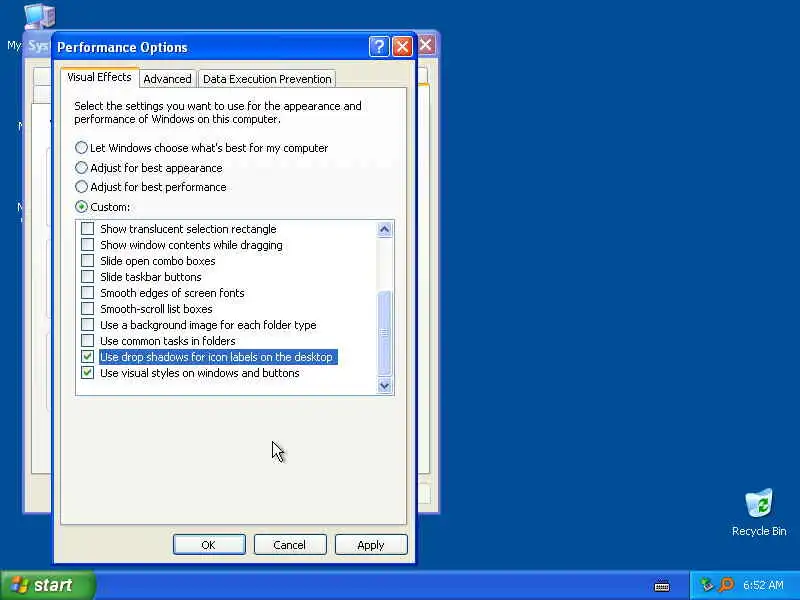Viewport: 800px width, 600px height.
Task: Click the Cancel button
Action: coord(290,544)
